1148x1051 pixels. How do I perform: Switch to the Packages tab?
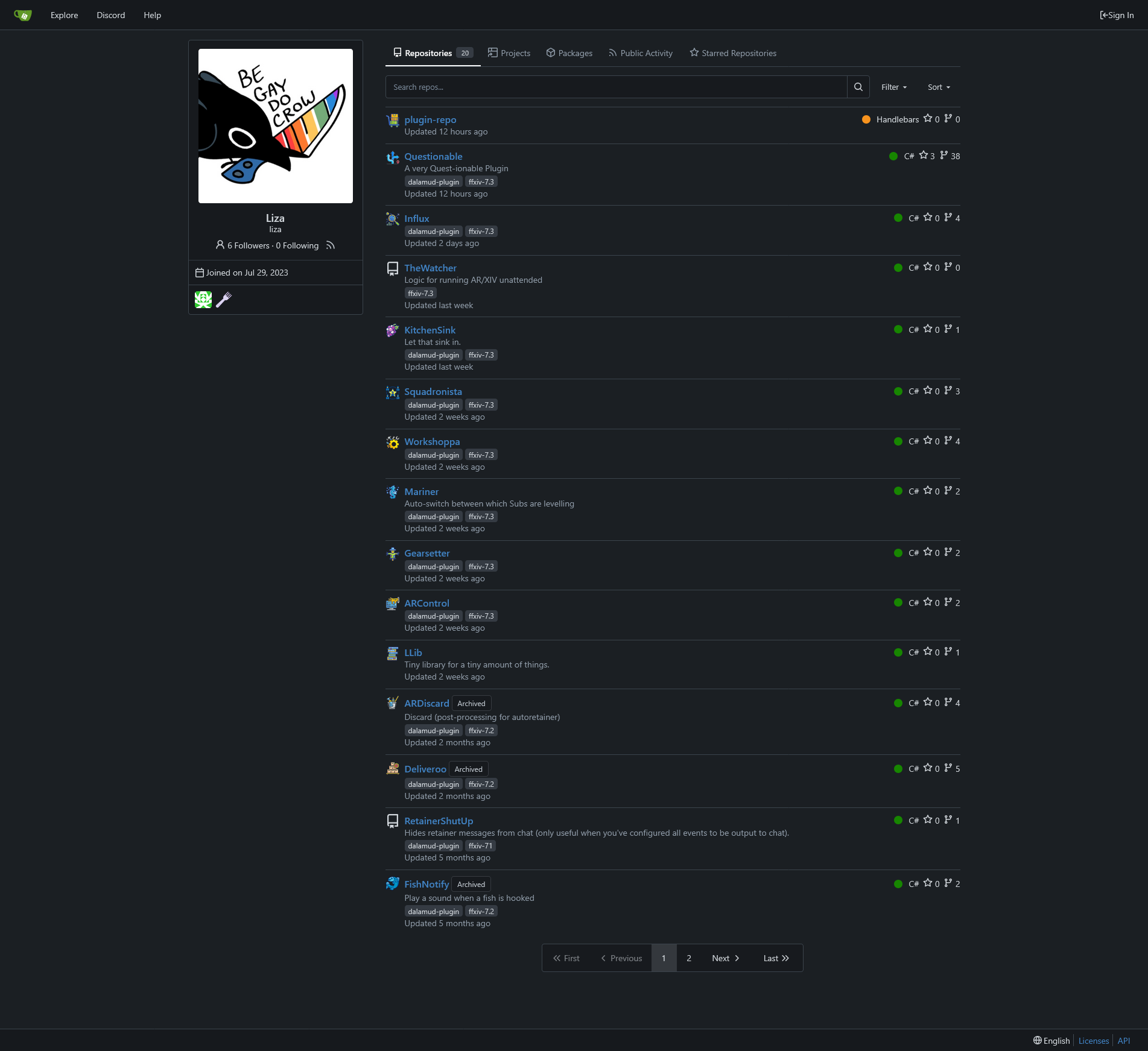[569, 53]
